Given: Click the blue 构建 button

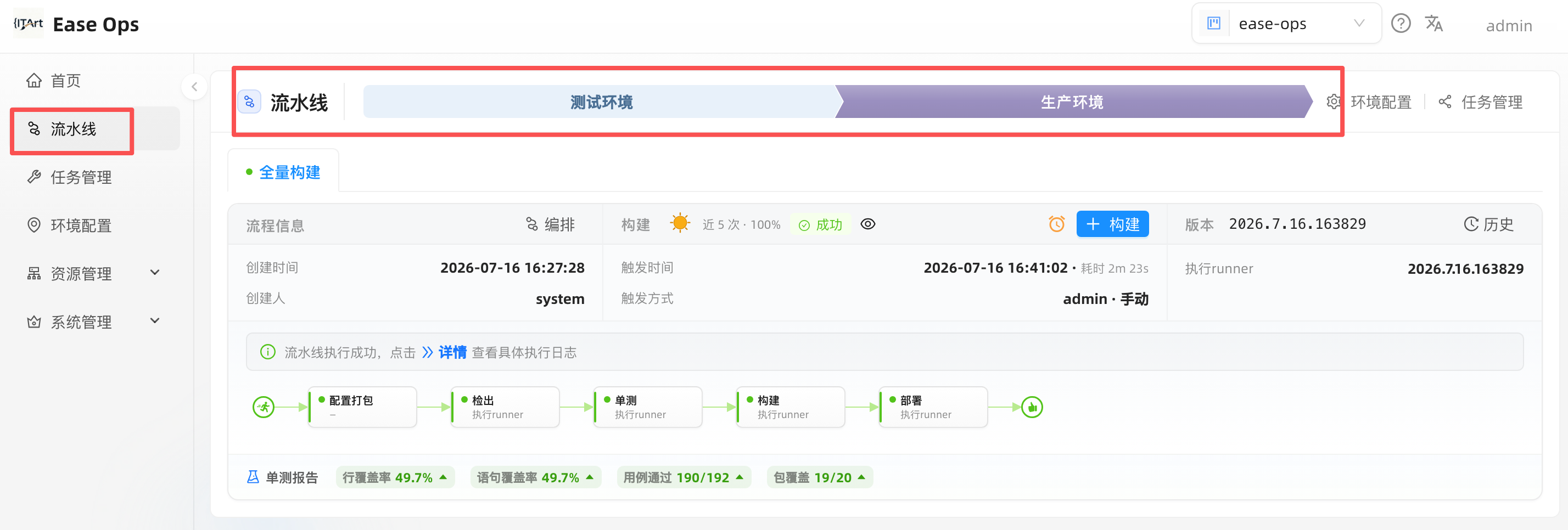Looking at the screenshot, I should pyautogui.click(x=1112, y=224).
